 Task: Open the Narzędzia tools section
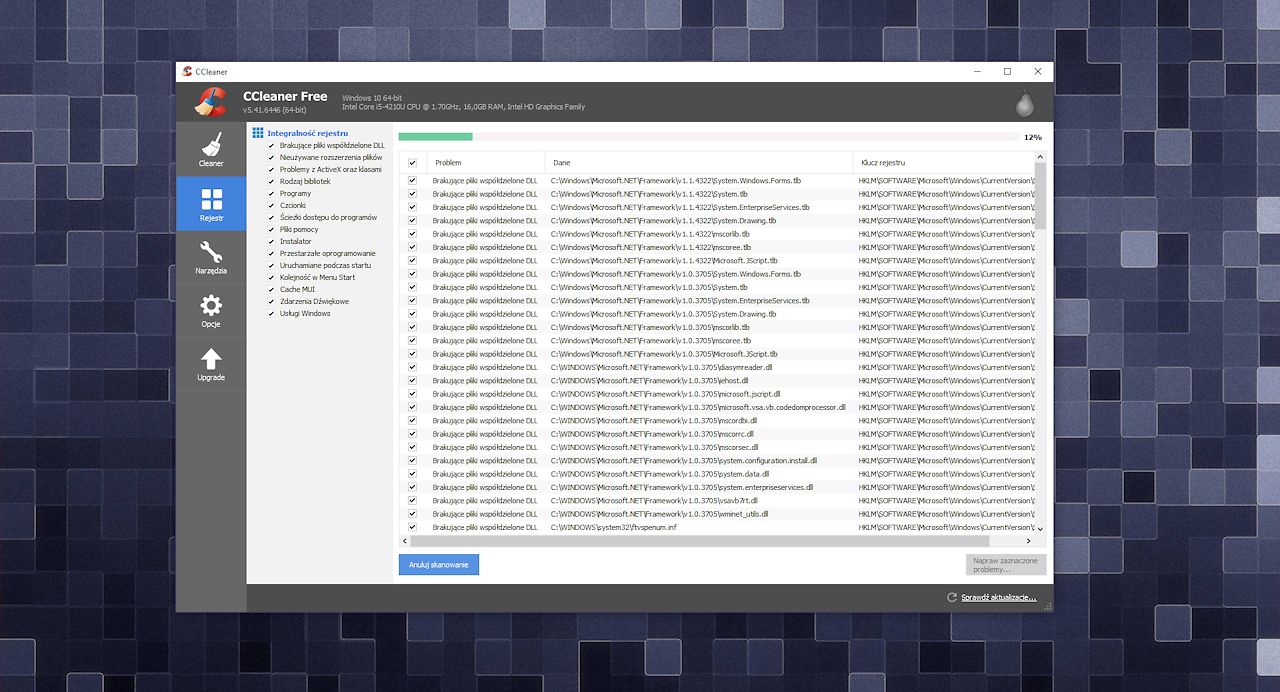click(211, 257)
